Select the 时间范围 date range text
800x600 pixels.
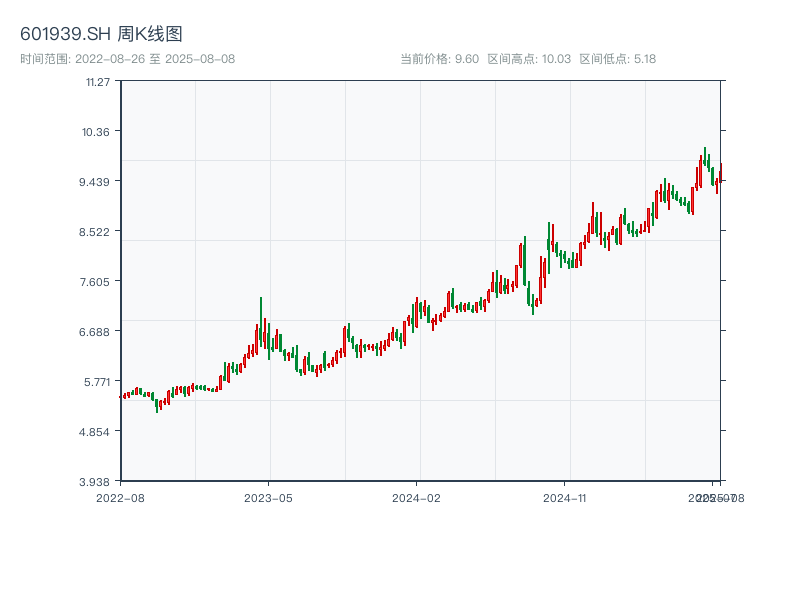coord(127,59)
